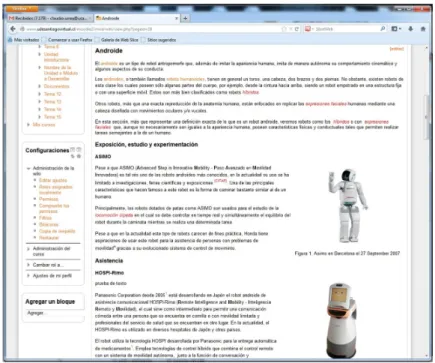Open a new tab with the plus button
435x363 pixels.
[x=185, y=18]
